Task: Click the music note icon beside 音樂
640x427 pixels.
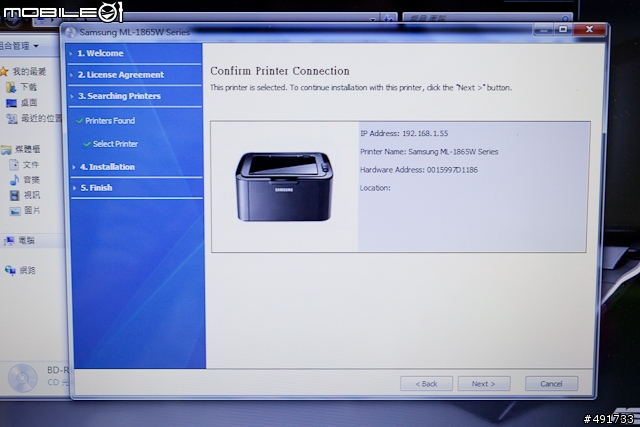Action: pyautogui.click(x=14, y=180)
